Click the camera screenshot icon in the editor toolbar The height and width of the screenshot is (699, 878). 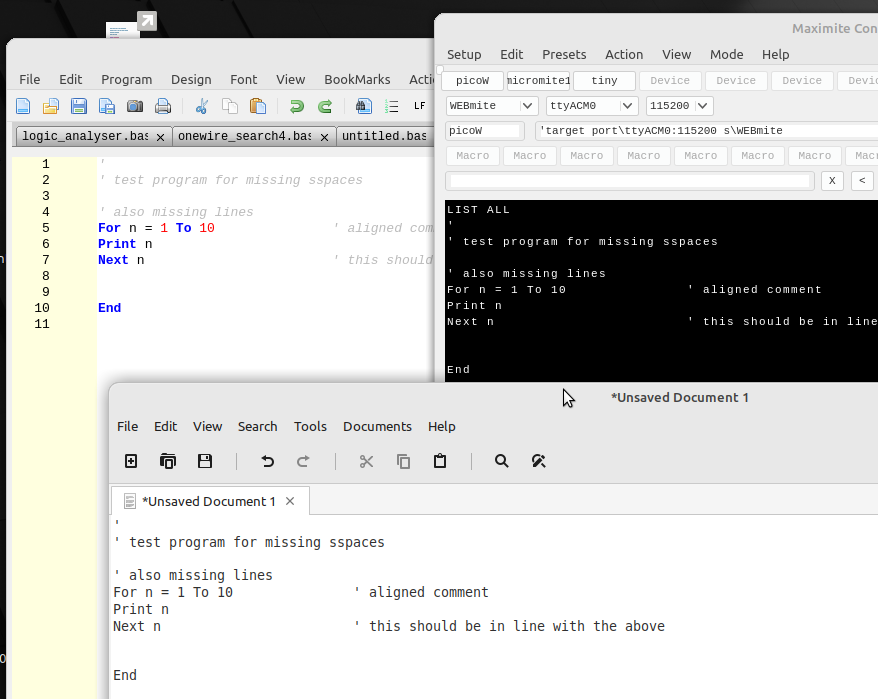tap(134, 106)
